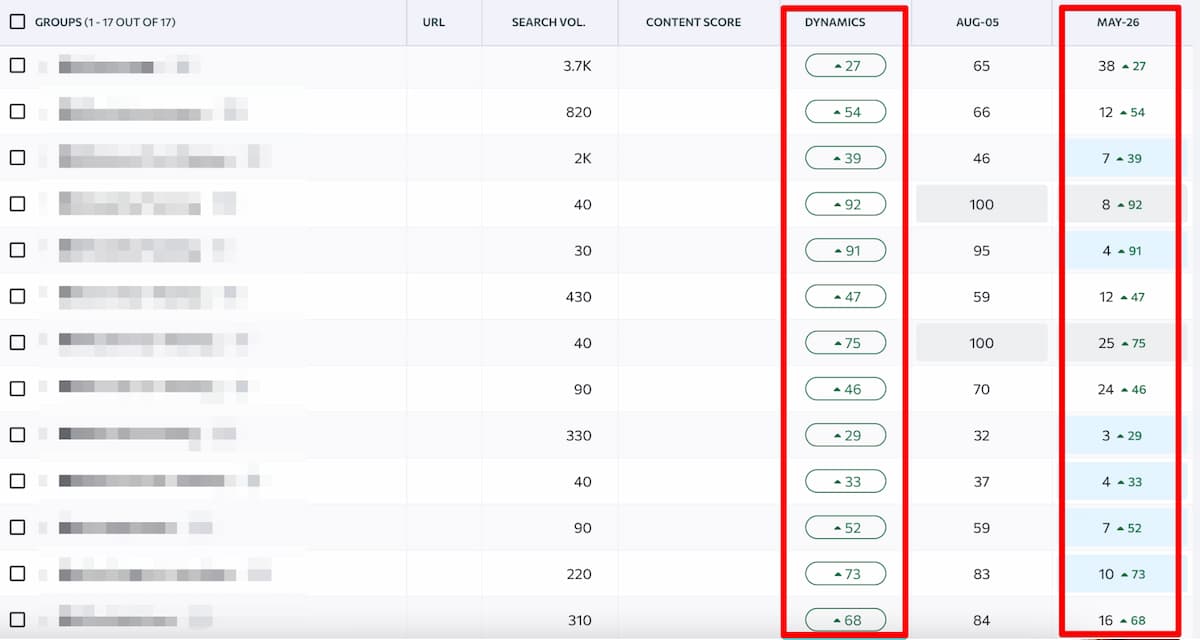Click the Dynamics badge showing 54
The width and height of the screenshot is (1200, 640).
[845, 112]
